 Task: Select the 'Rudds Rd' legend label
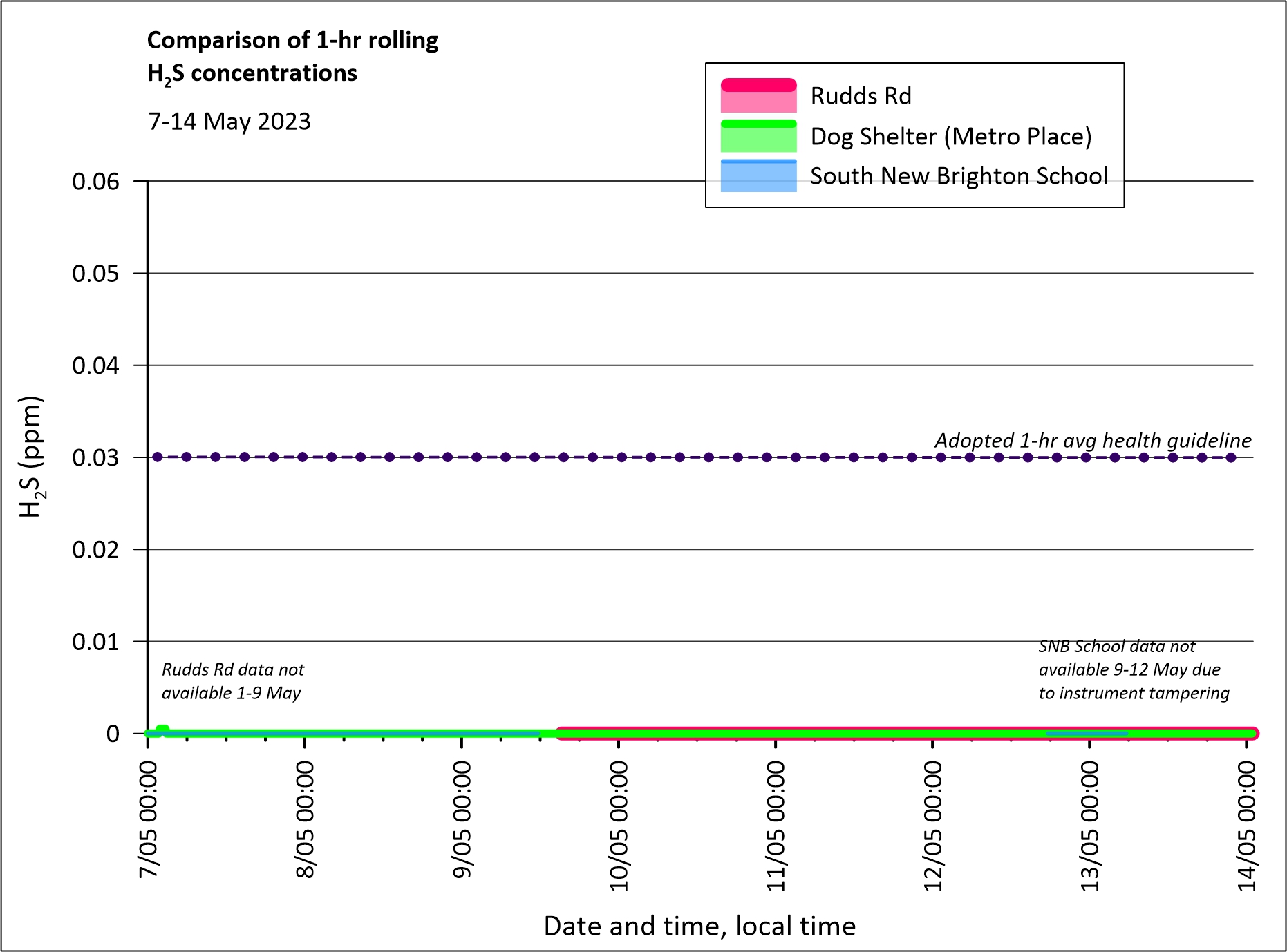coord(861,96)
